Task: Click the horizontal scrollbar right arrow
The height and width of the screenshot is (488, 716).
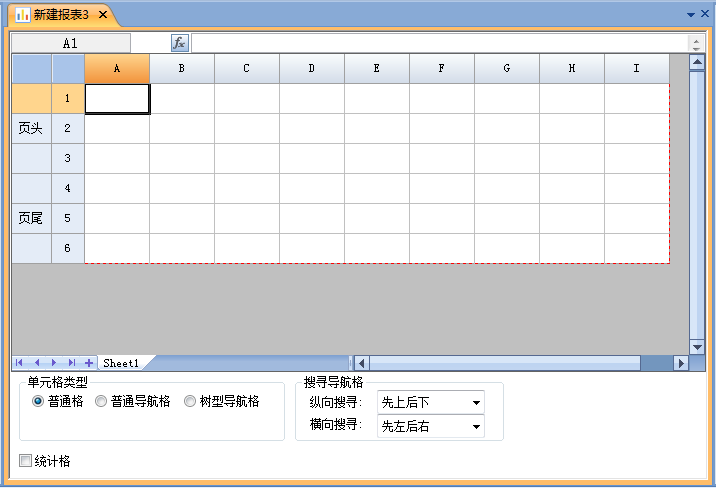Action: click(682, 363)
